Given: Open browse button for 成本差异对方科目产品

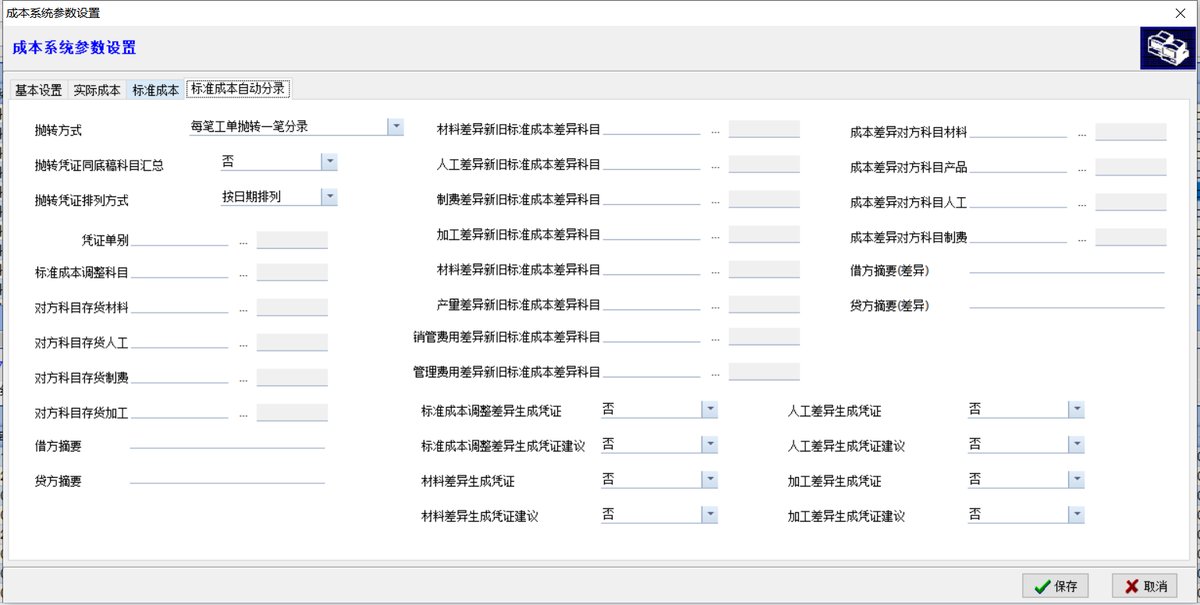Looking at the screenshot, I should click(1082, 168).
